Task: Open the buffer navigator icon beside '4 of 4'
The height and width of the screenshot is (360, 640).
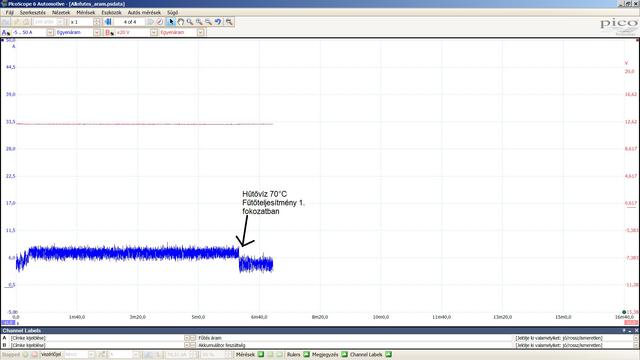Action: 108,22
